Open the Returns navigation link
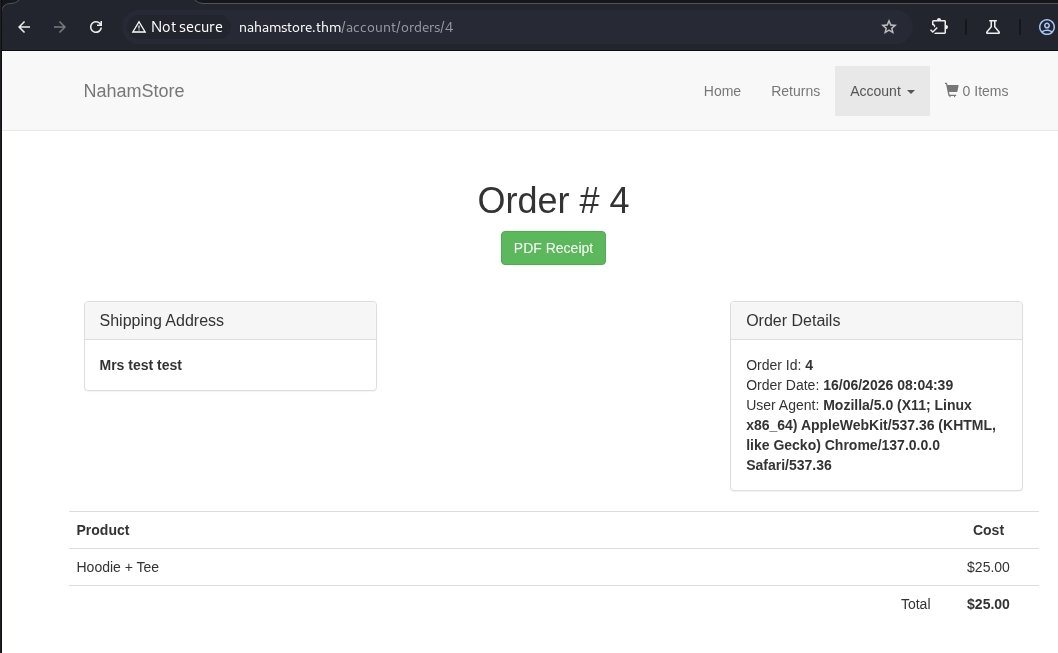This screenshot has height=653, width=1058. 796,91
